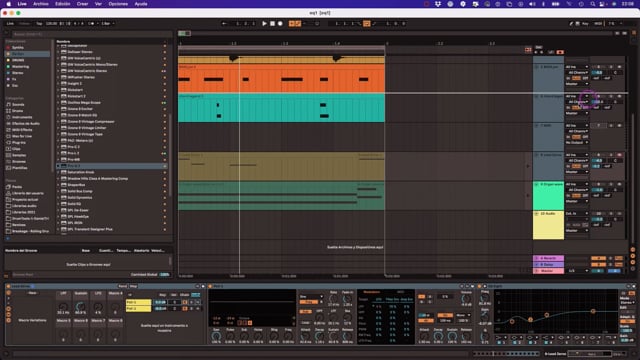Click the Tap tempo button
This screenshot has width=640, height=360.
[39, 24]
